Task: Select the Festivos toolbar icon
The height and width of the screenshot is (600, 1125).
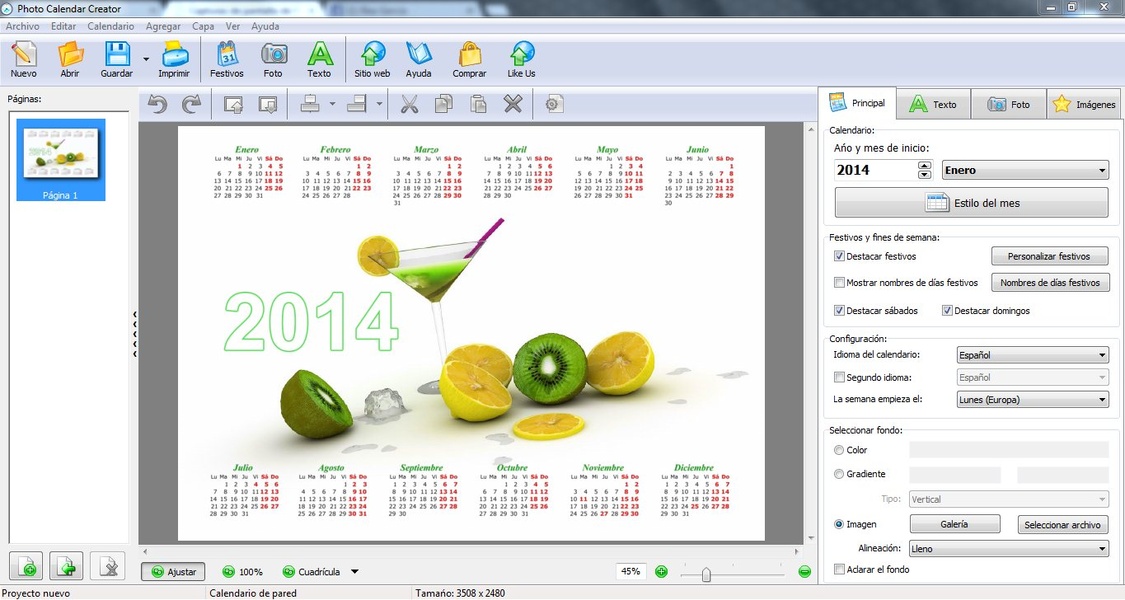Action: 226,58
